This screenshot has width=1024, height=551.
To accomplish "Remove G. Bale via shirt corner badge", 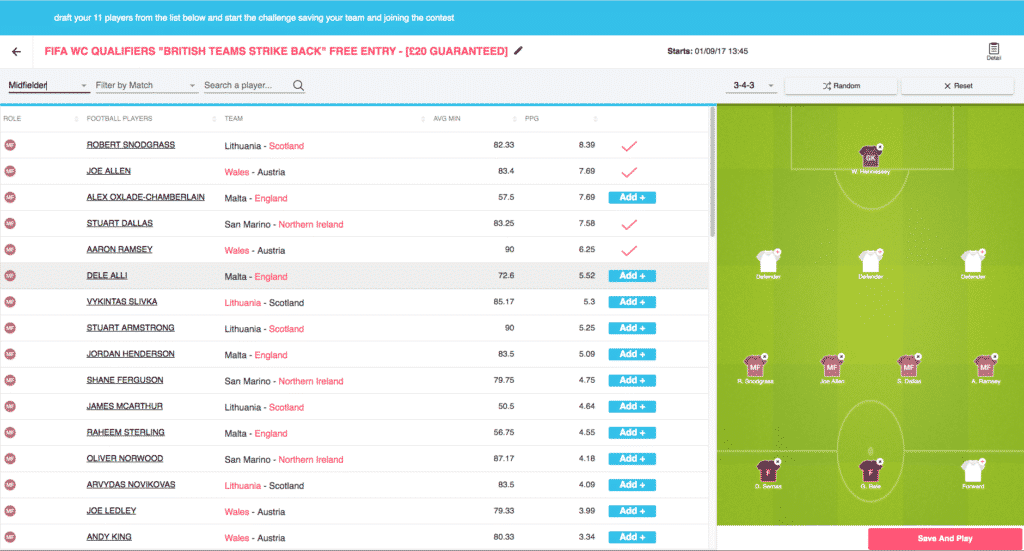I will click(880, 462).
